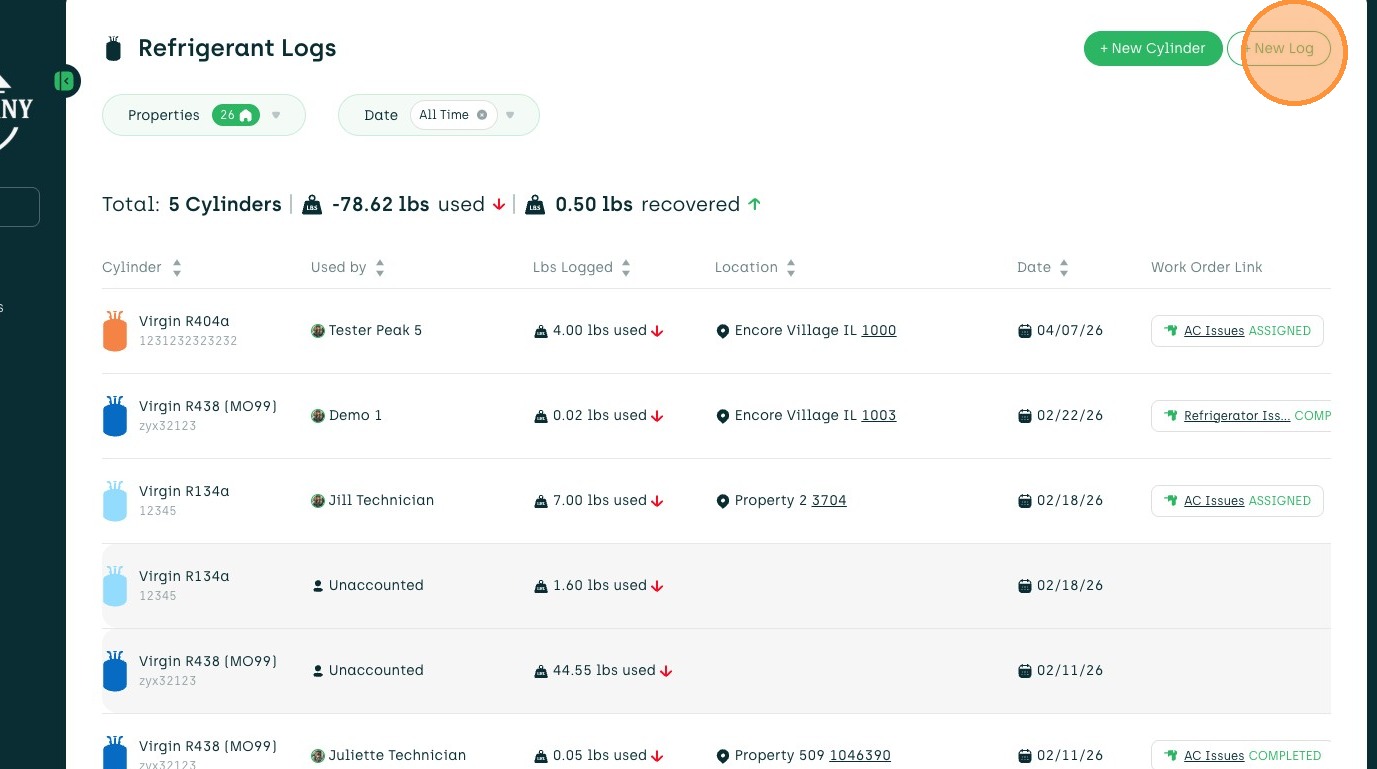The image size is (1377, 769).
Task: Click the Tester Peak 5 avatar icon
Action: (318, 331)
